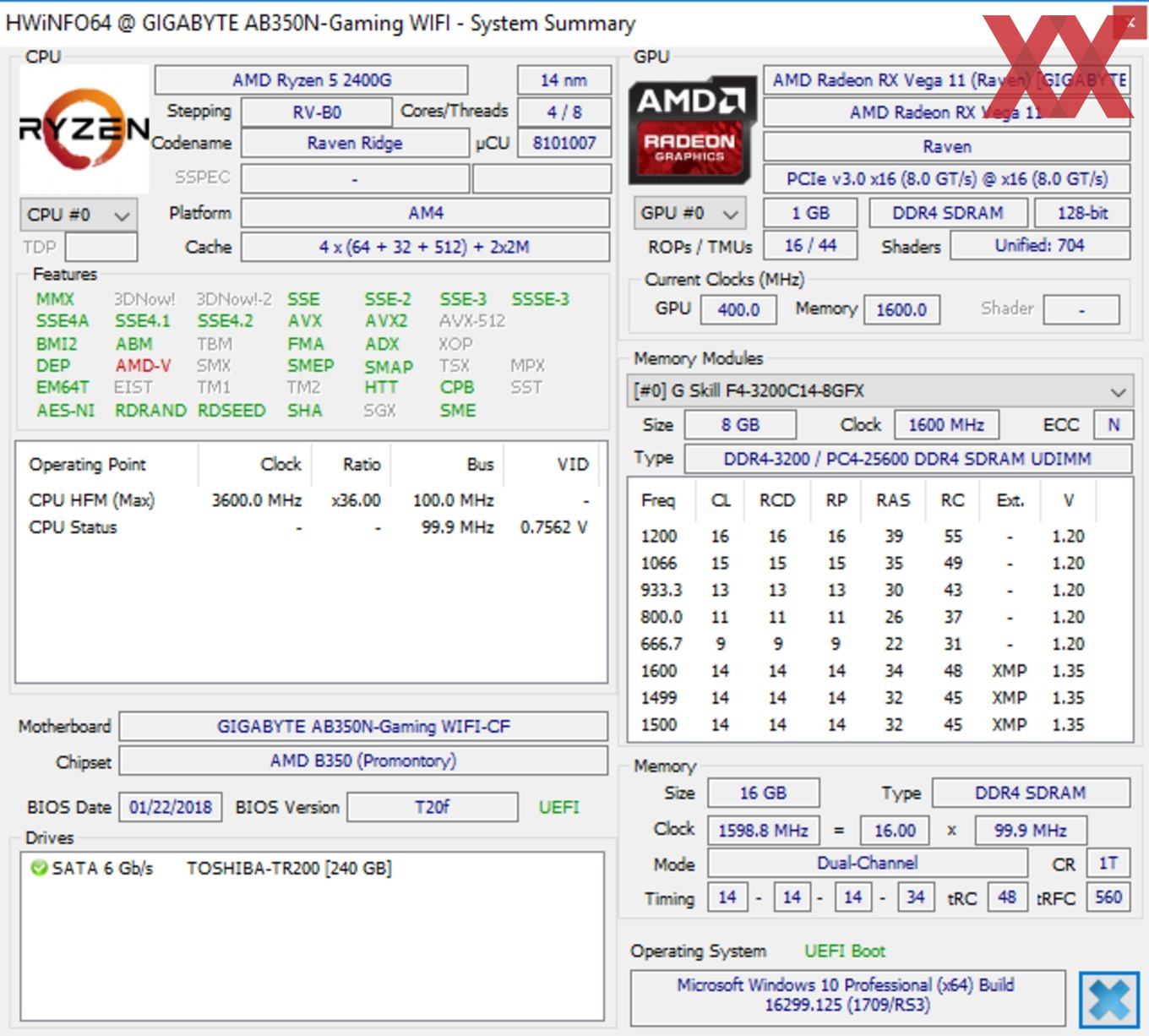
Task: Select the CPU HFM (Max) row
Action: click(310, 500)
